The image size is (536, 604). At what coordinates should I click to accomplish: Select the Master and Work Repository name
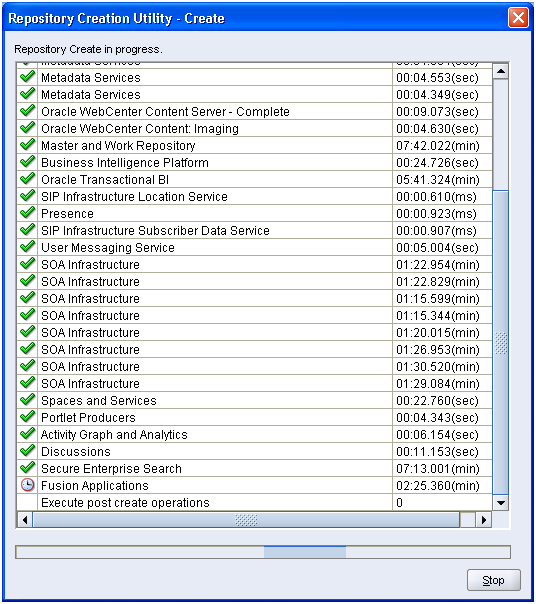118,146
